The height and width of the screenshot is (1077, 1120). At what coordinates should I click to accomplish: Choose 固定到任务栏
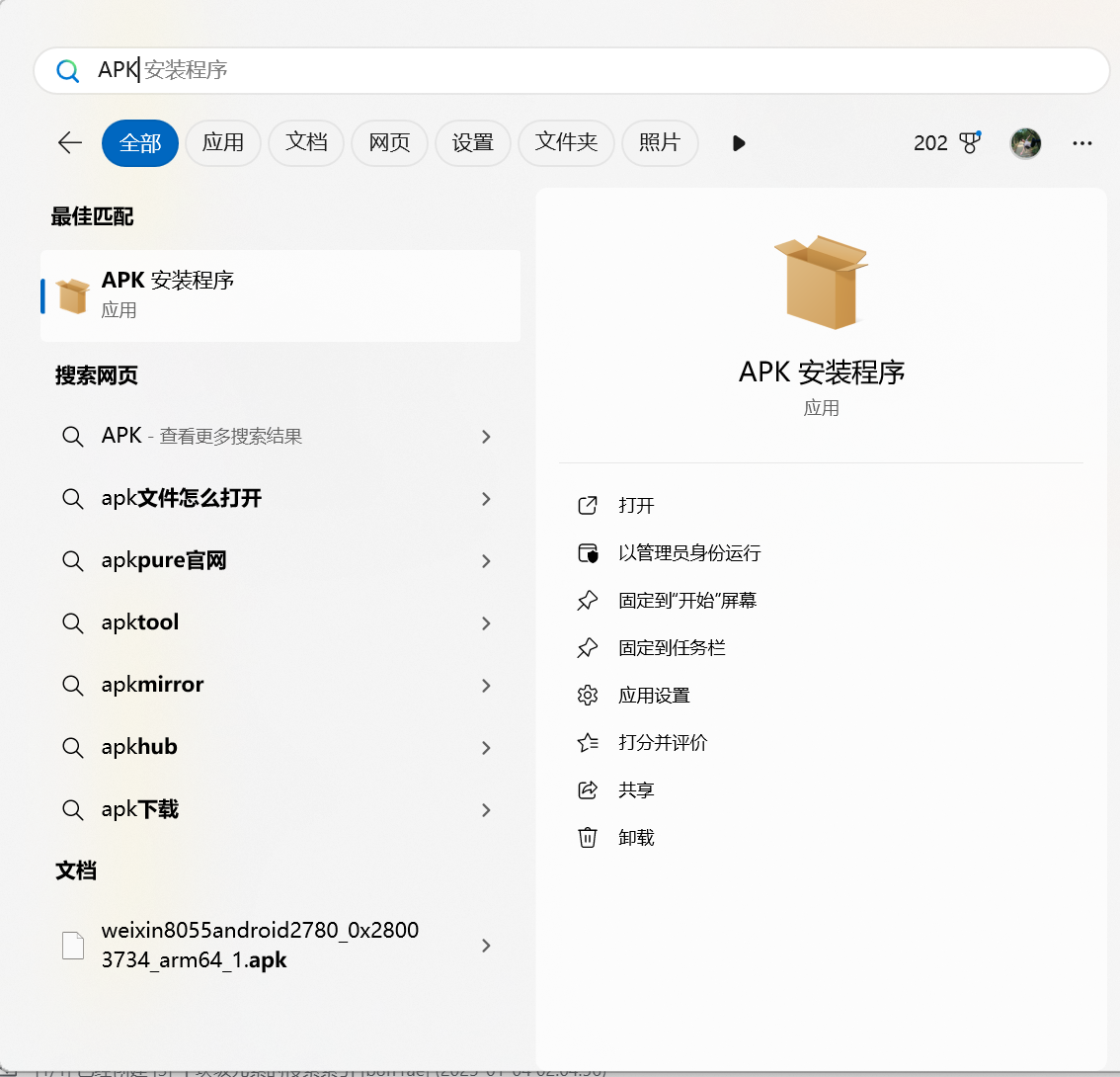672,647
